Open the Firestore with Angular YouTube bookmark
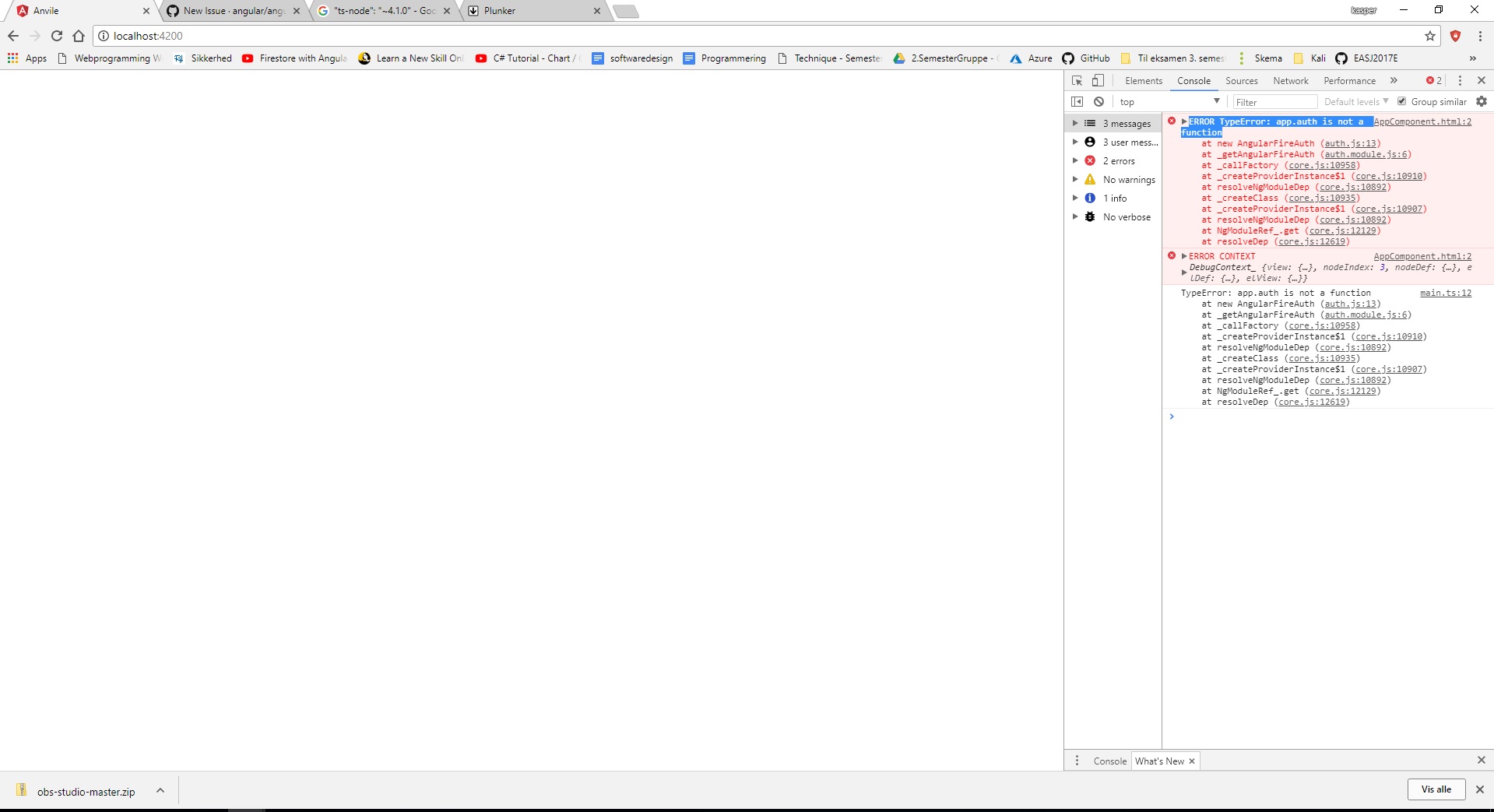 [x=294, y=58]
